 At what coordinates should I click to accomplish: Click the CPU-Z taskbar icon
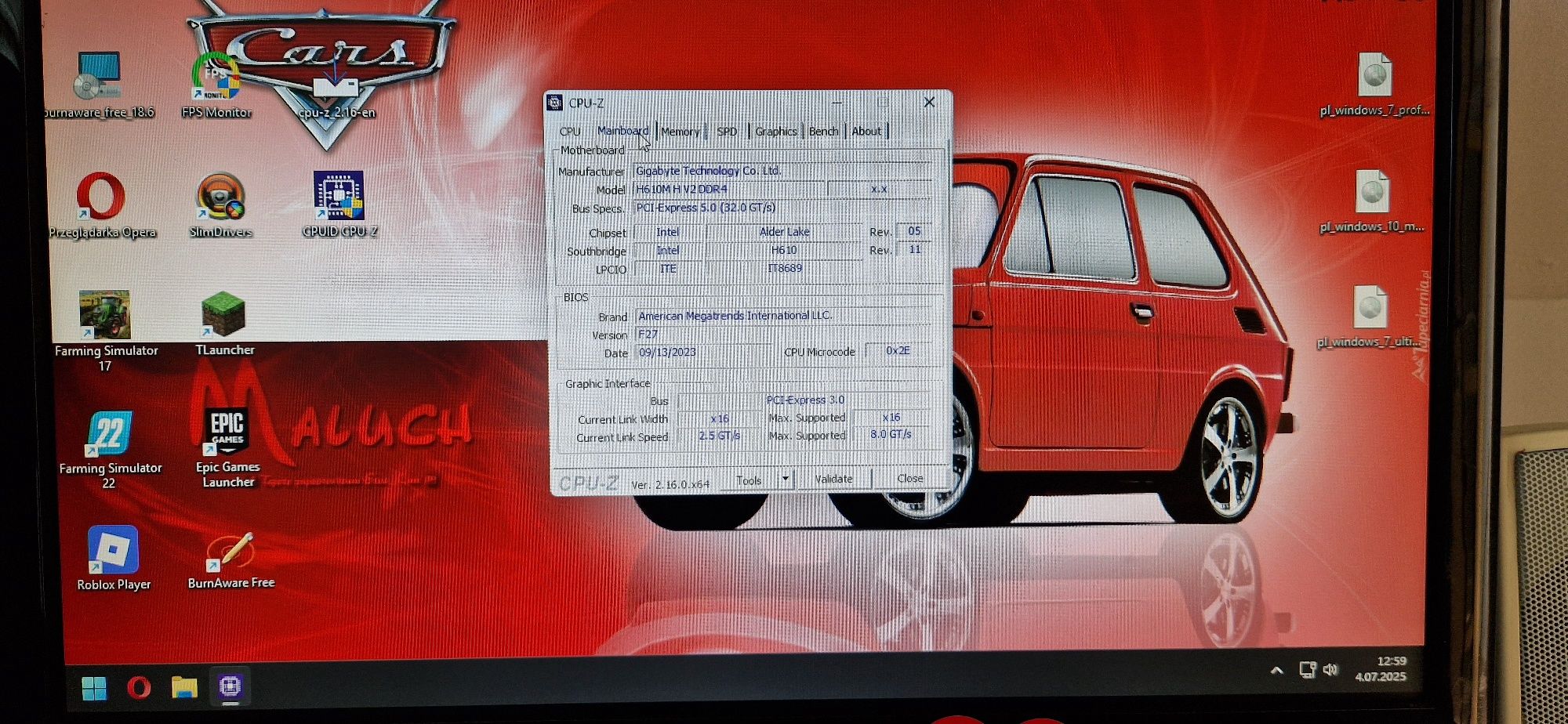pos(230,687)
